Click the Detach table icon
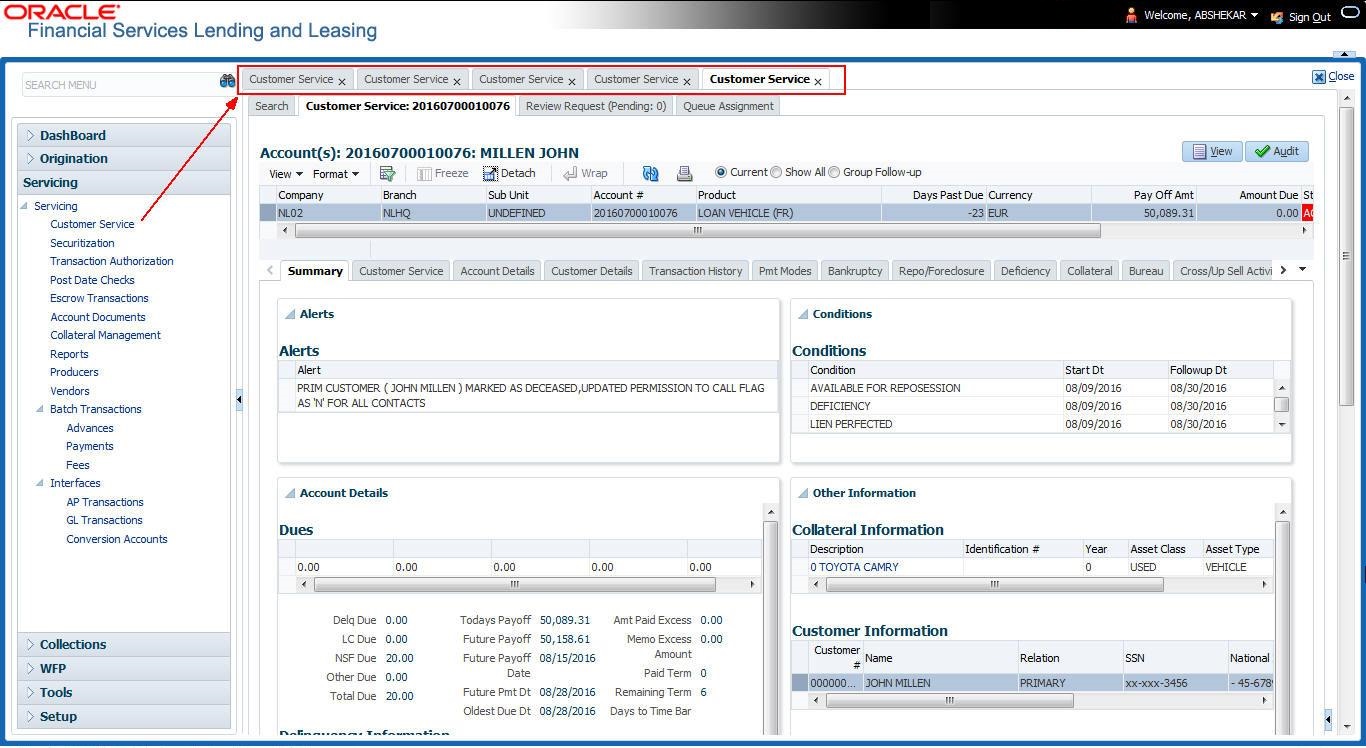 pyautogui.click(x=509, y=173)
